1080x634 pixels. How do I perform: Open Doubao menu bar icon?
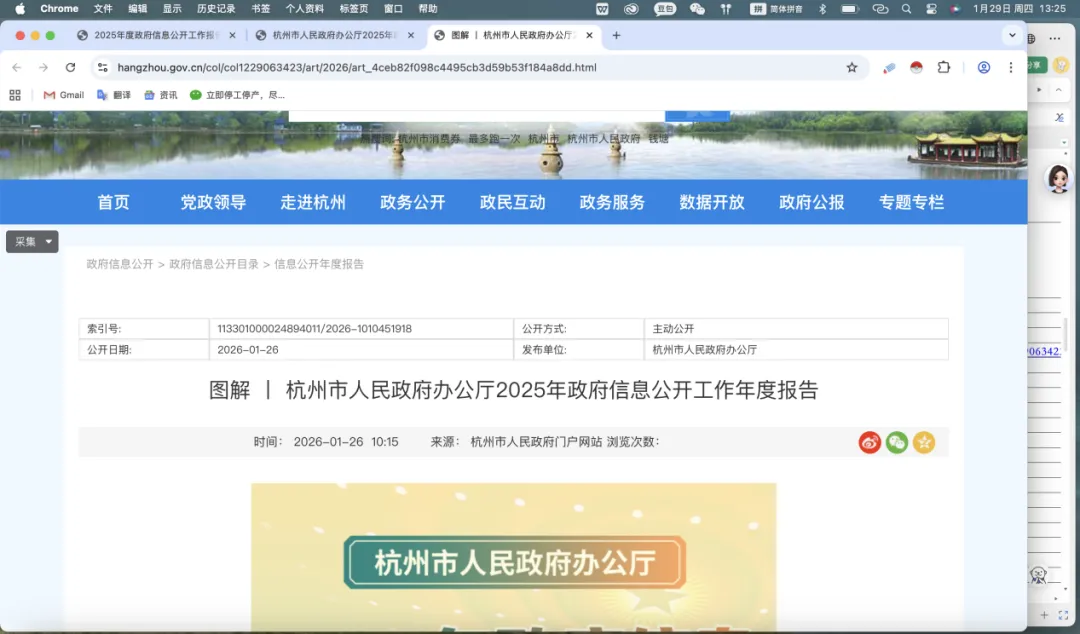click(665, 9)
